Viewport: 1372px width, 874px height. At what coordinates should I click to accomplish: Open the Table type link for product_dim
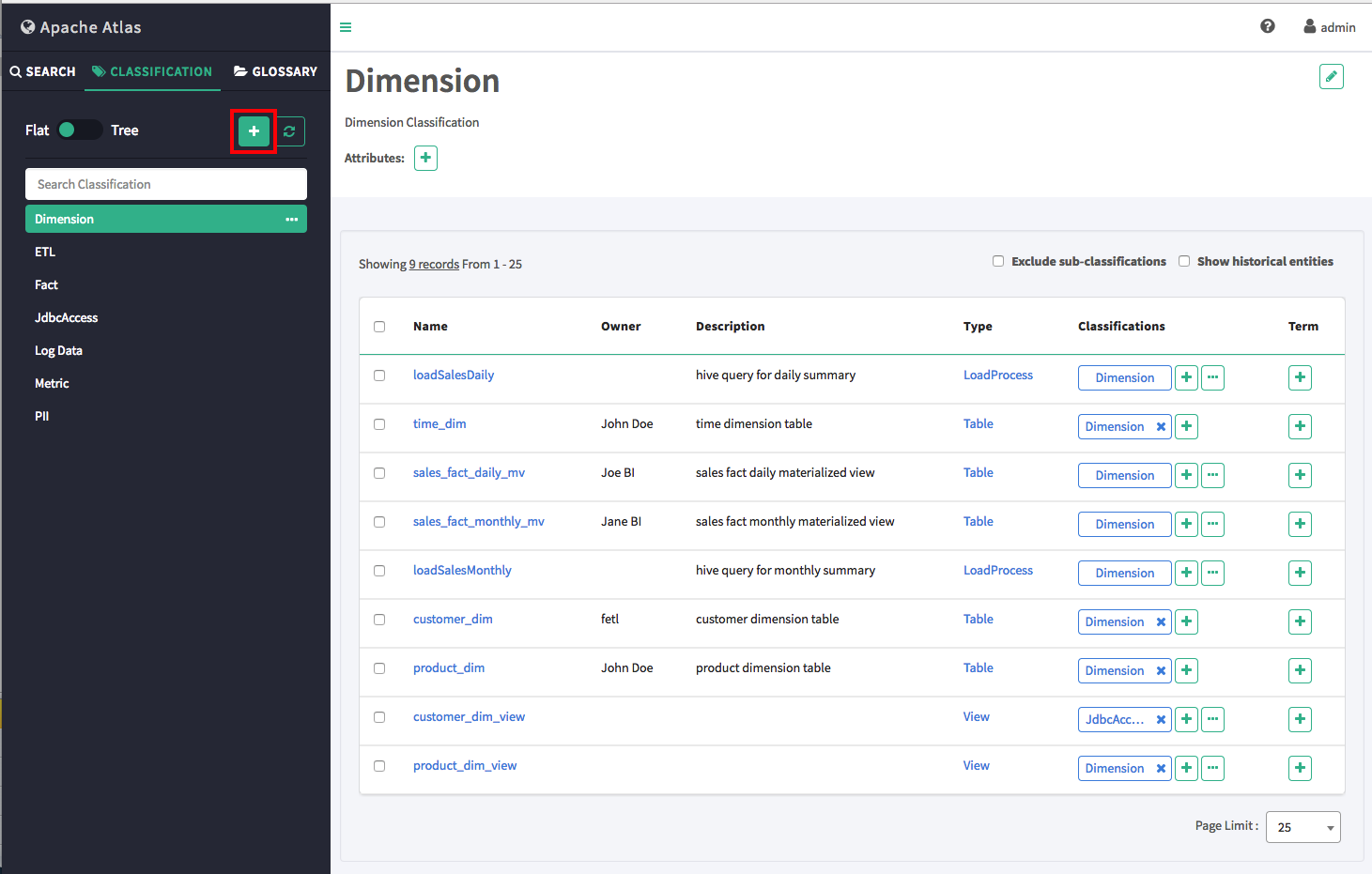coord(979,667)
